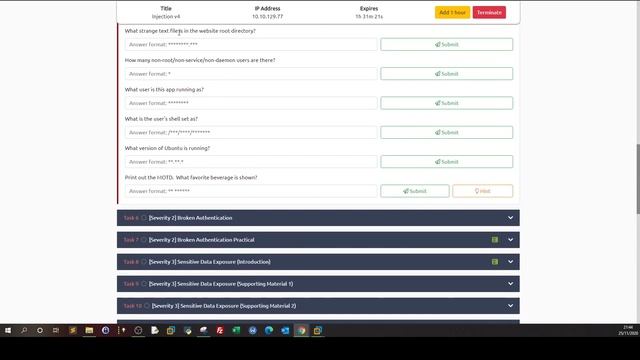This screenshot has height=360, width=640.
Task: Submit answer for MOTD favorite beverage question
Action: pyautogui.click(x=415, y=191)
